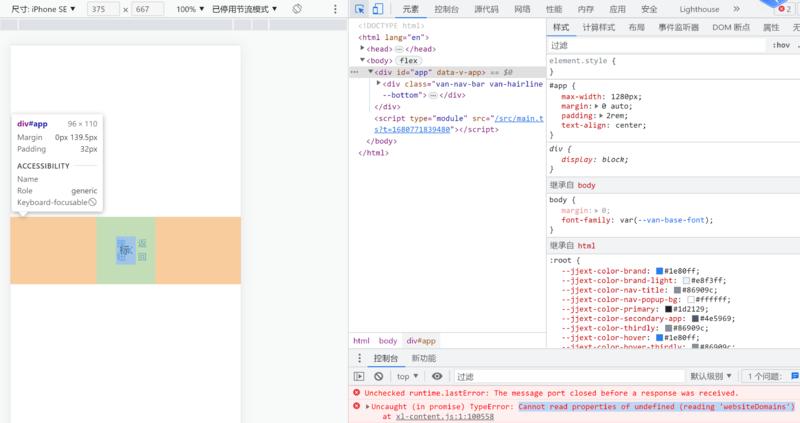800x423 pixels.
Task: Open the error count badge
Action: point(785,9)
